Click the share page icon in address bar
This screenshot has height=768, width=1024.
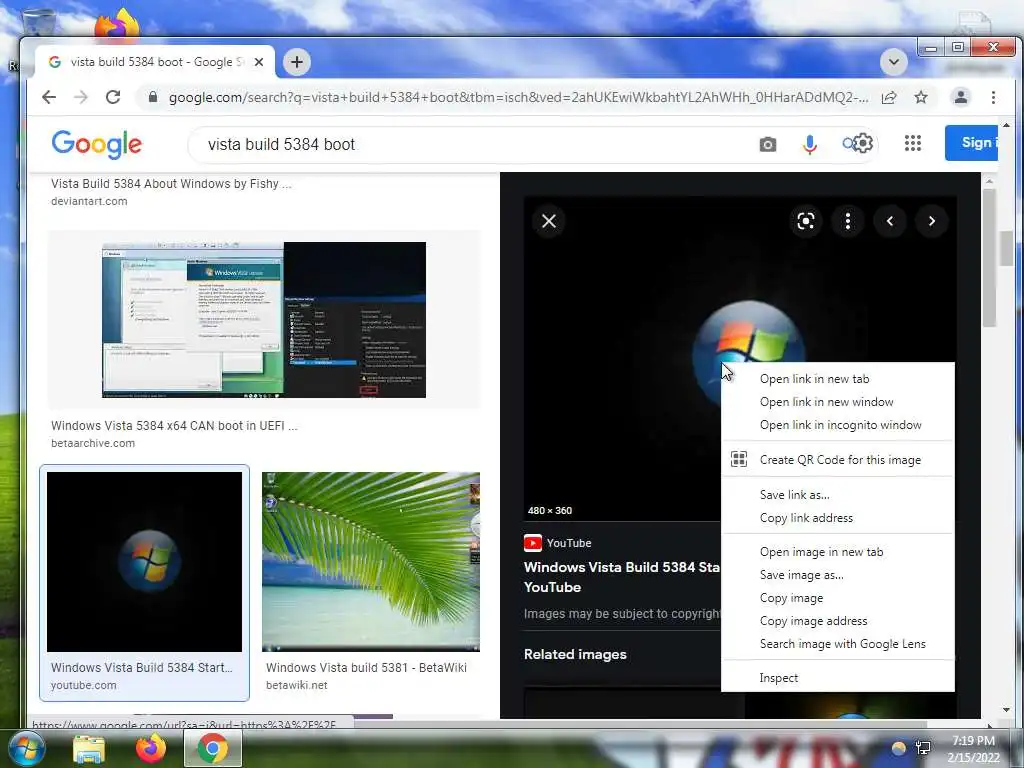(889, 97)
